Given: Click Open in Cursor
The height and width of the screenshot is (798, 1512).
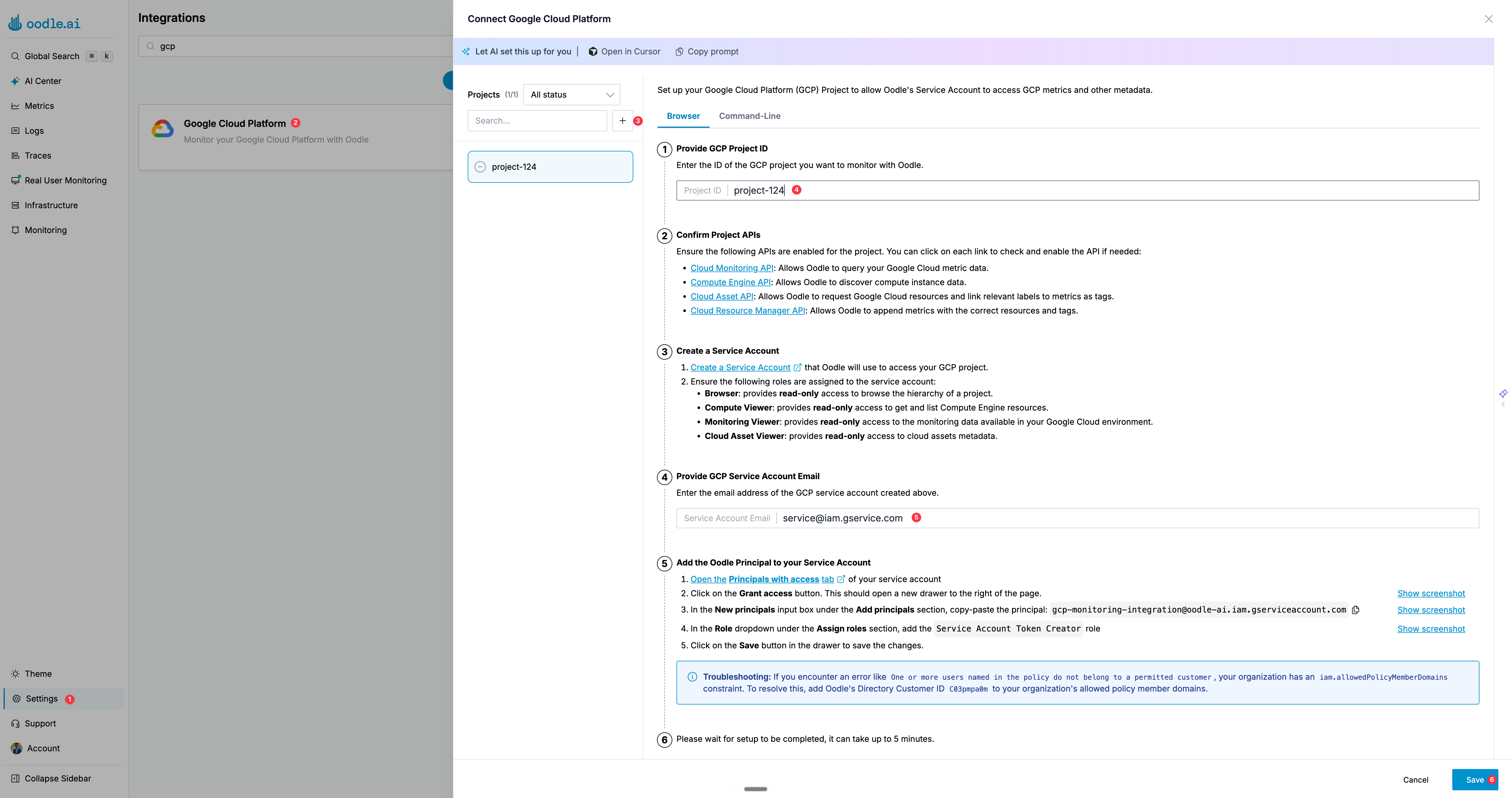Looking at the screenshot, I should [624, 52].
